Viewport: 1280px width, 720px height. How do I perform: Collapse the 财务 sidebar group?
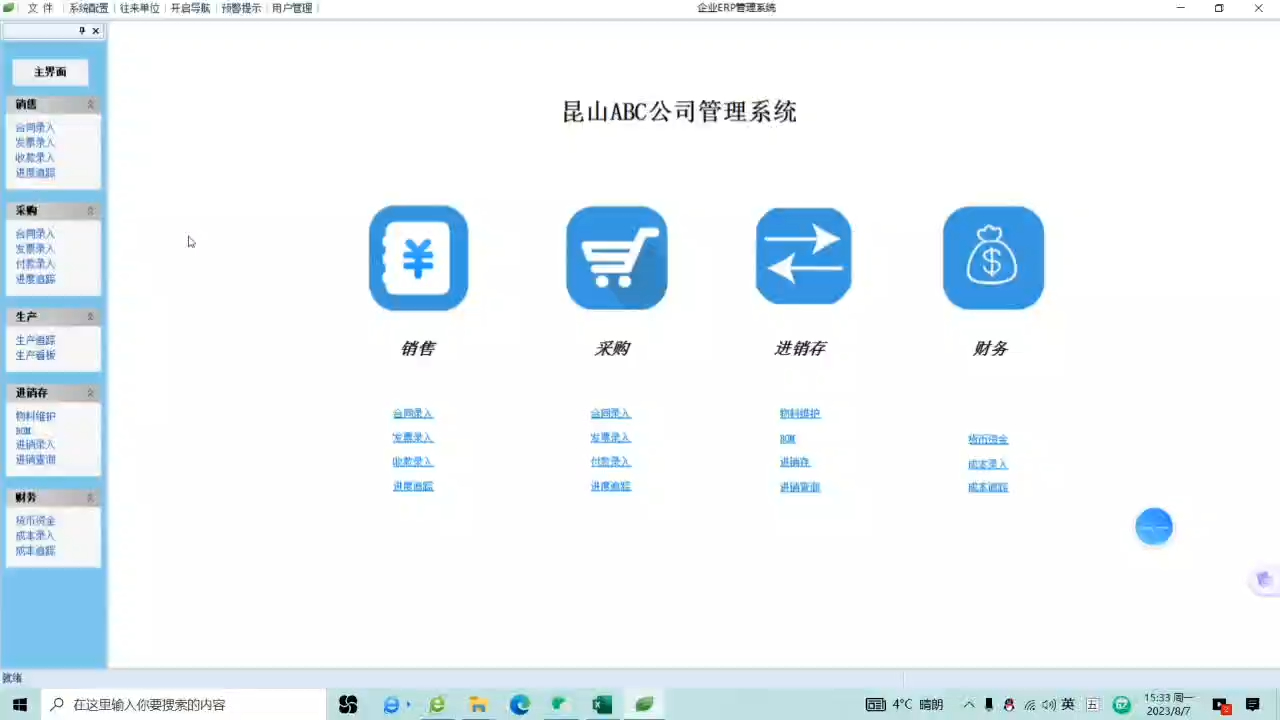90,497
